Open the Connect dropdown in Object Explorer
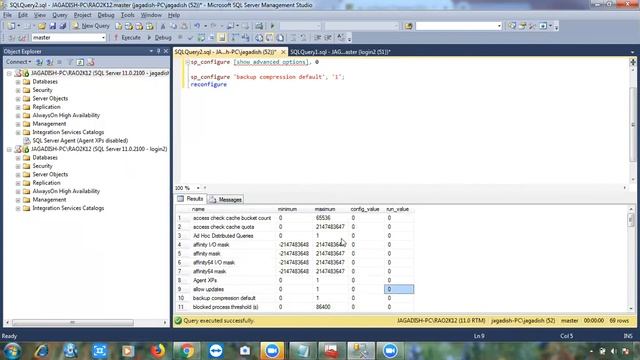Image resolution: width=640 pixels, height=360 pixels. pyautogui.click(x=18, y=62)
